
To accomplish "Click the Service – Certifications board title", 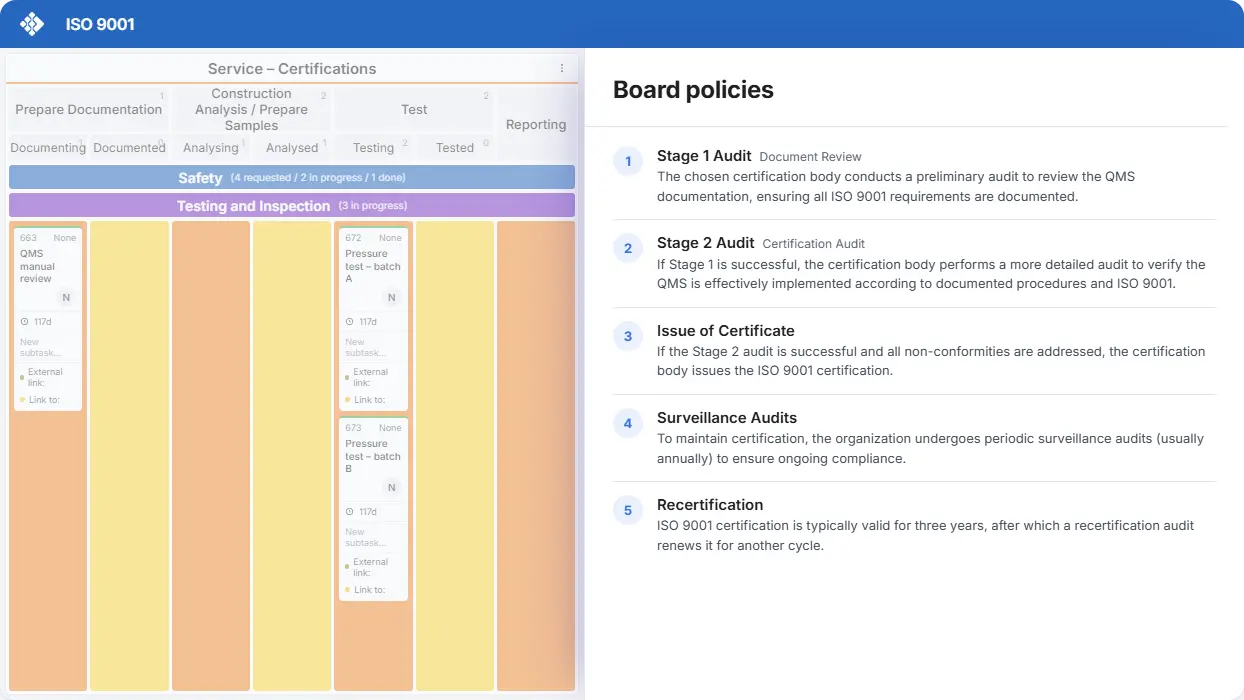I will (x=292, y=69).
